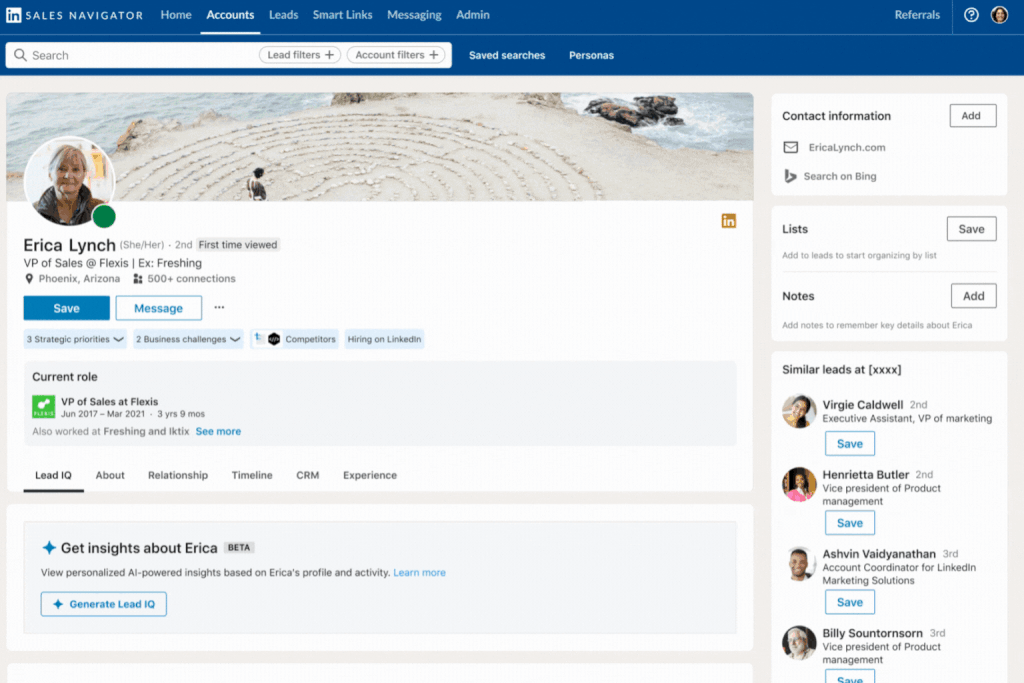The width and height of the screenshot is (1024, 683).
Task: Go to the Home menu
Action: click(176, 15)
